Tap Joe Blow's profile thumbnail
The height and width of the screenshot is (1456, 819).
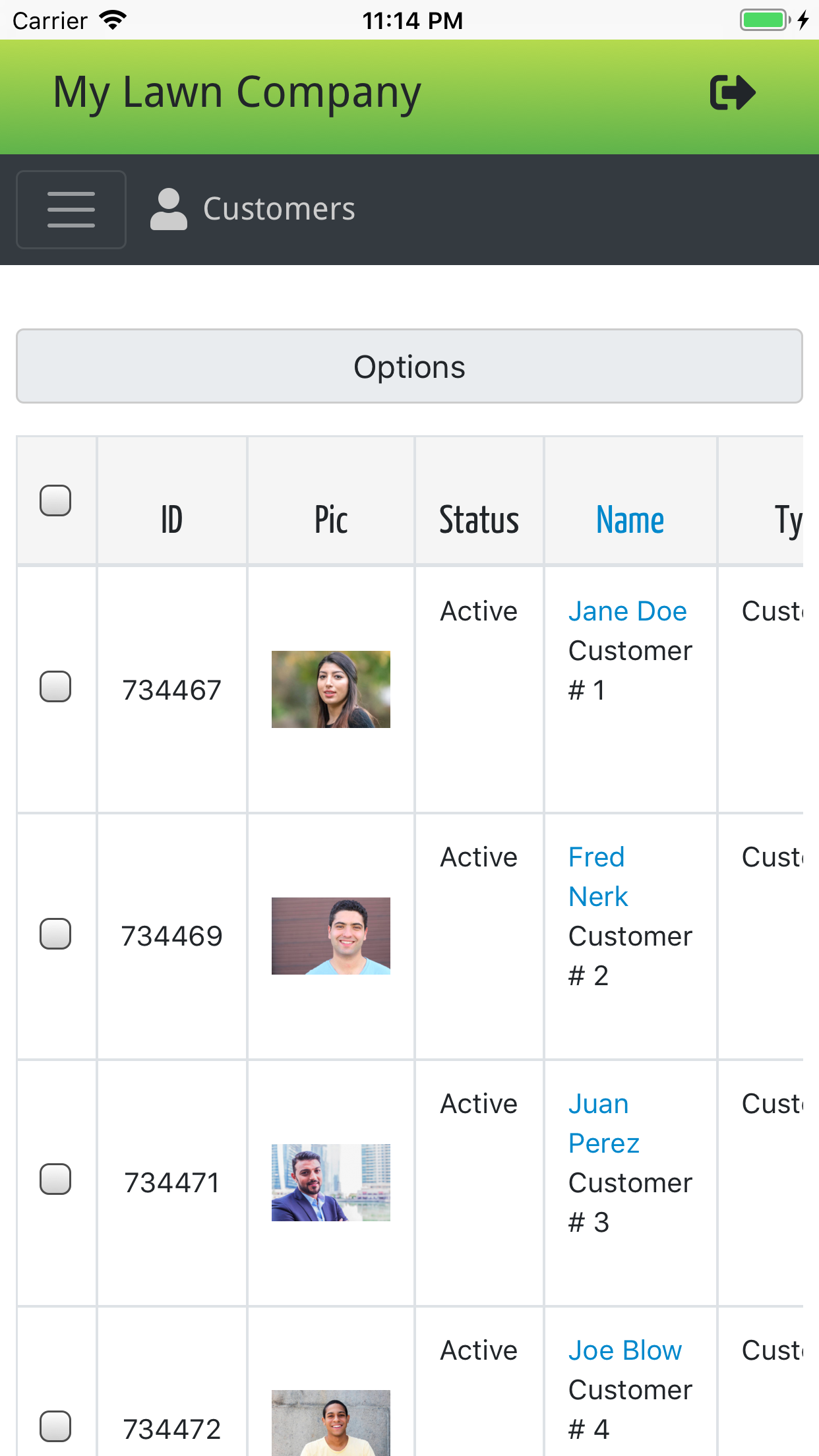(330, 1424)
